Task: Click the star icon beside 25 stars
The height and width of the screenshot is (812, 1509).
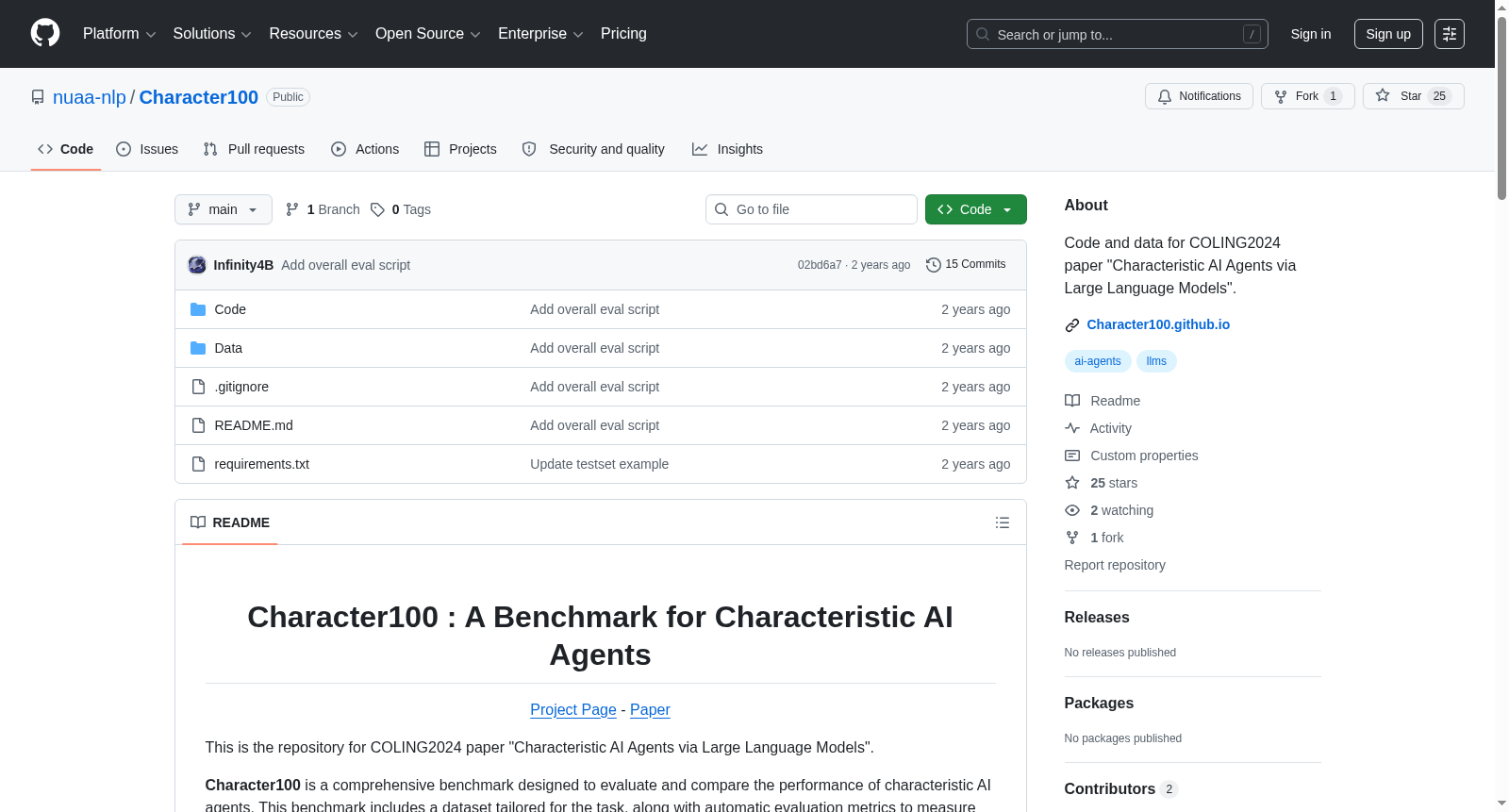Action: [x=1072, y=483]
